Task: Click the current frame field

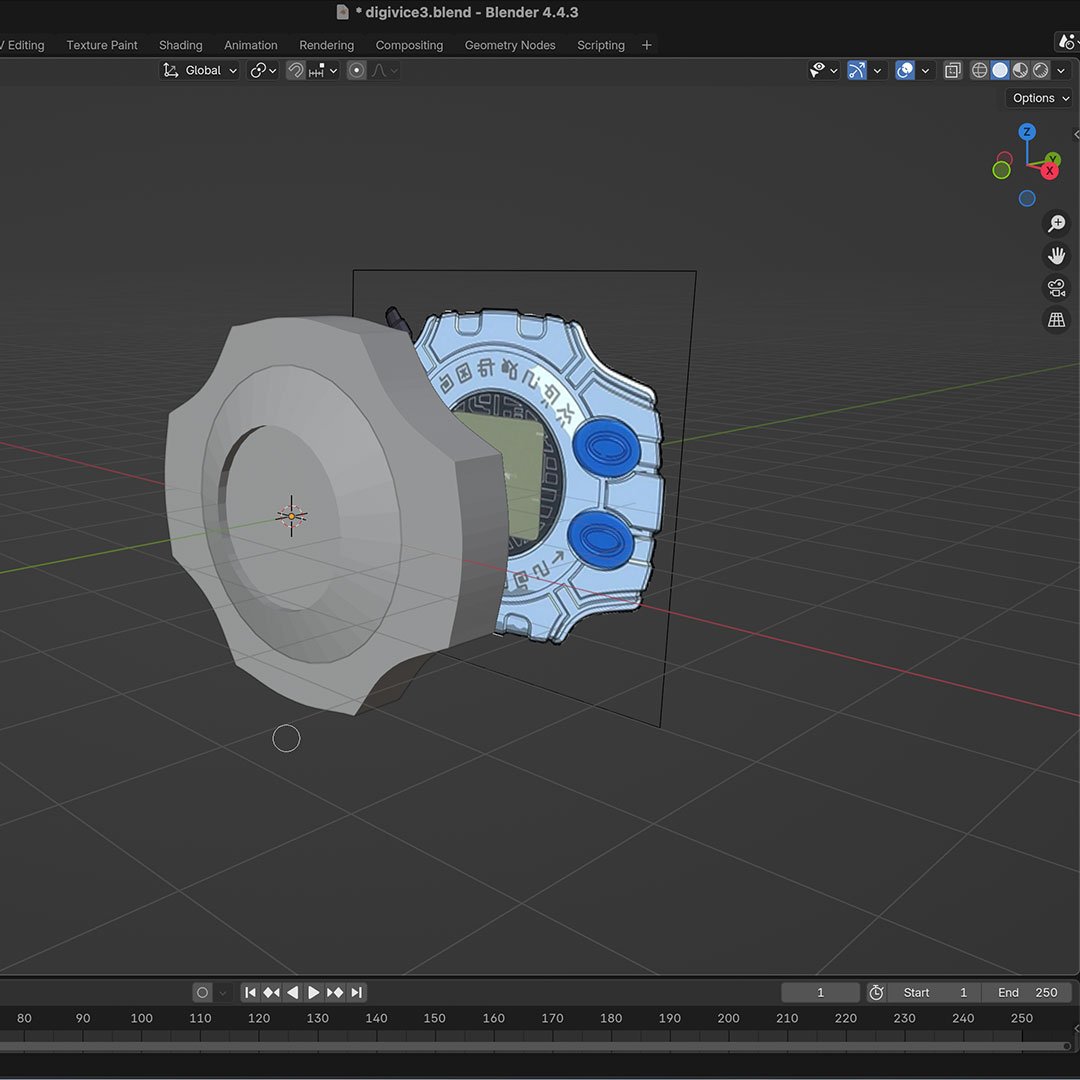Action: [x=820, y=993]
